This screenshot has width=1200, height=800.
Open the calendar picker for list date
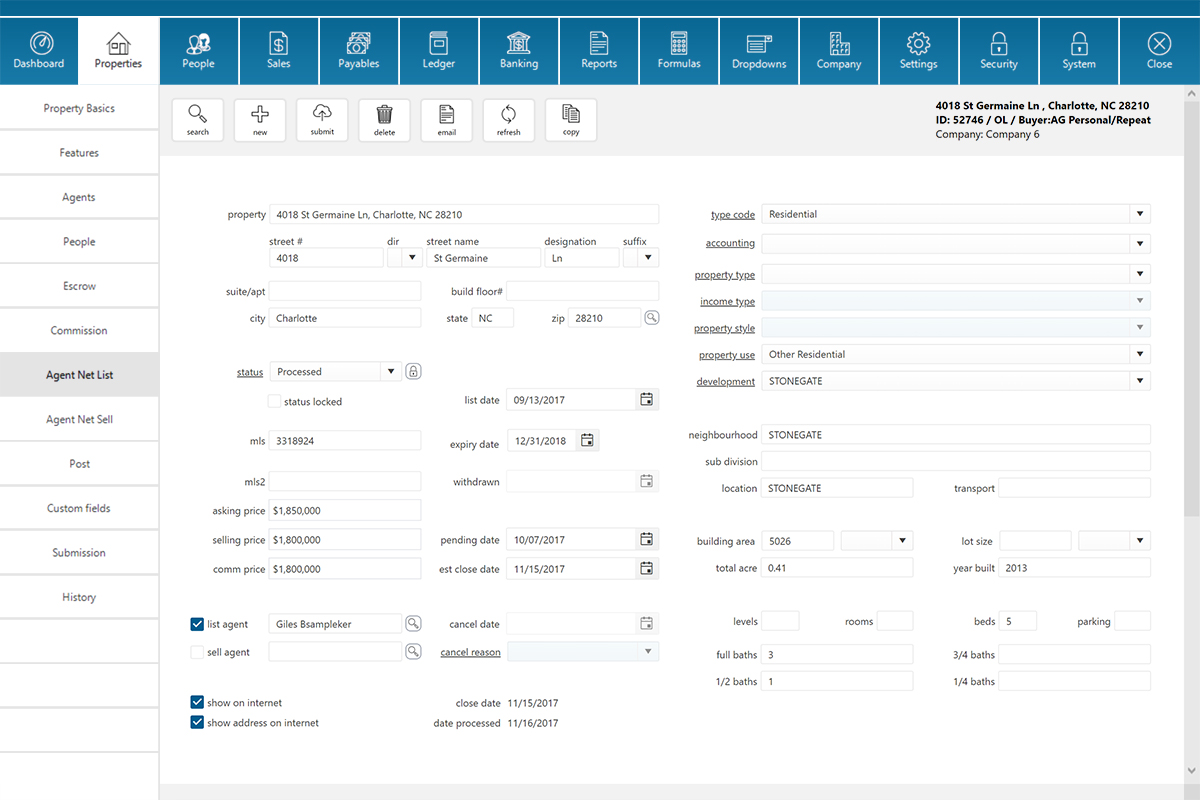[647, 399]
